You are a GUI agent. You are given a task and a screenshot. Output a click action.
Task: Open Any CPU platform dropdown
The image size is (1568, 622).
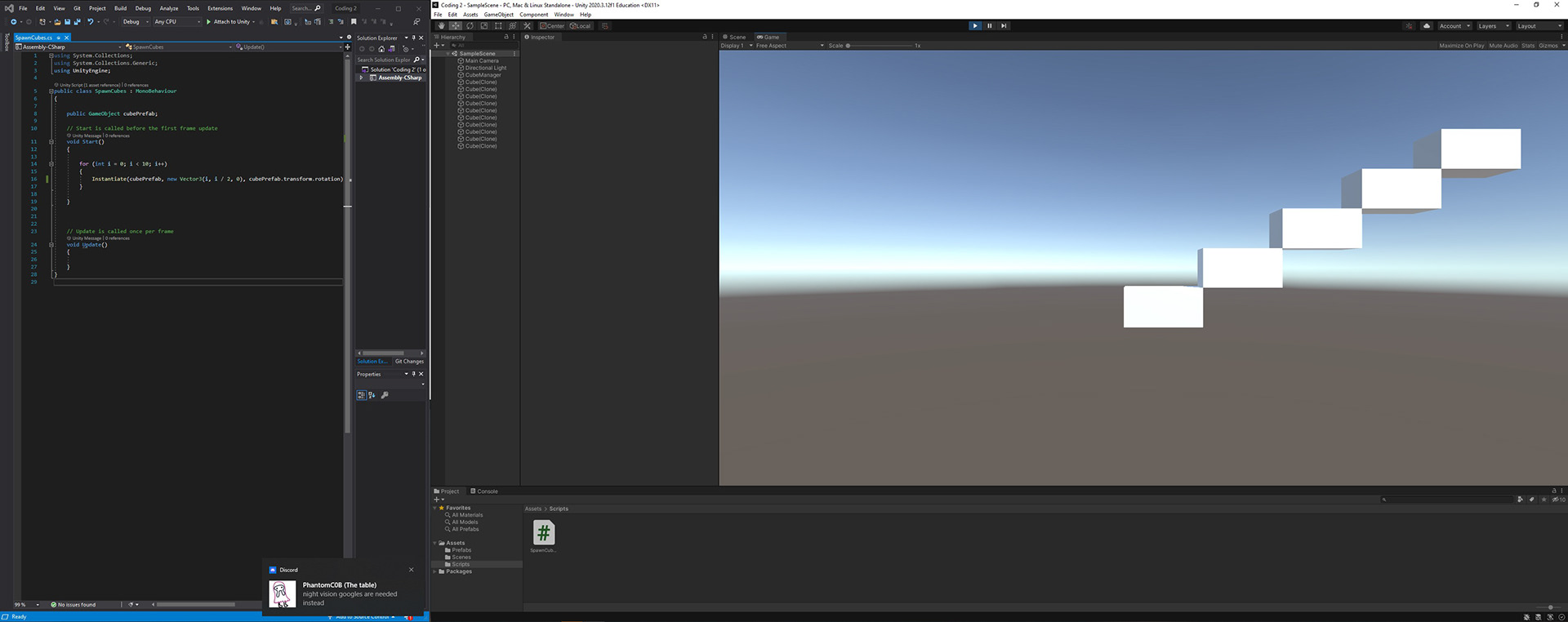click(176, 22)
